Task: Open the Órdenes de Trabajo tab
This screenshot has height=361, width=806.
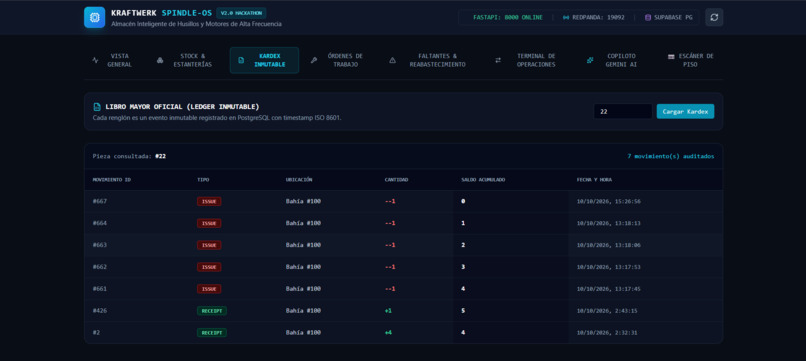Action: click(338, 60)
